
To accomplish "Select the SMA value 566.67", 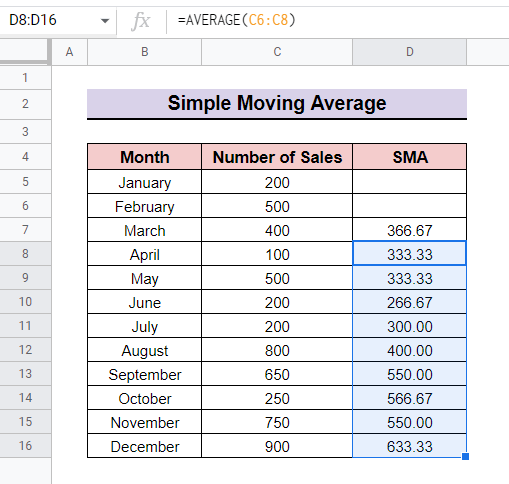I will [409, 398].
